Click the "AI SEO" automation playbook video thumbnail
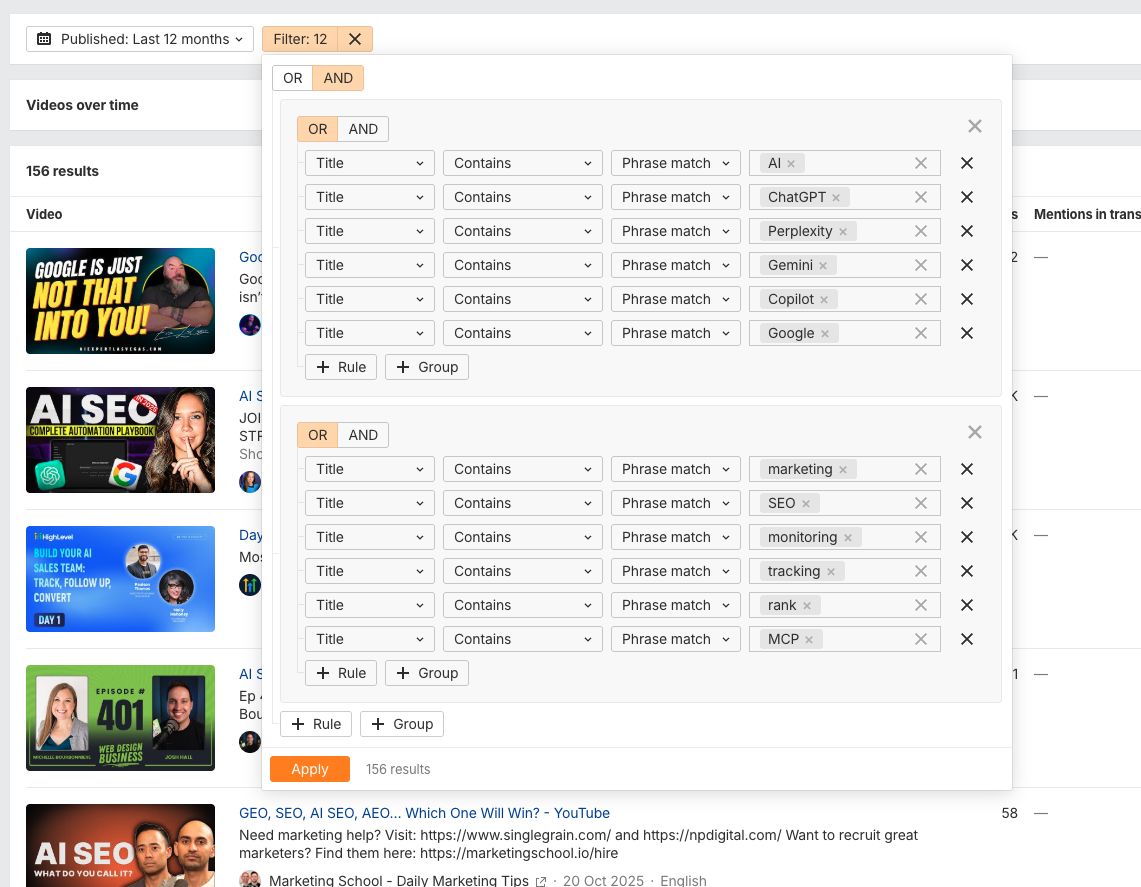 (120, 440)
